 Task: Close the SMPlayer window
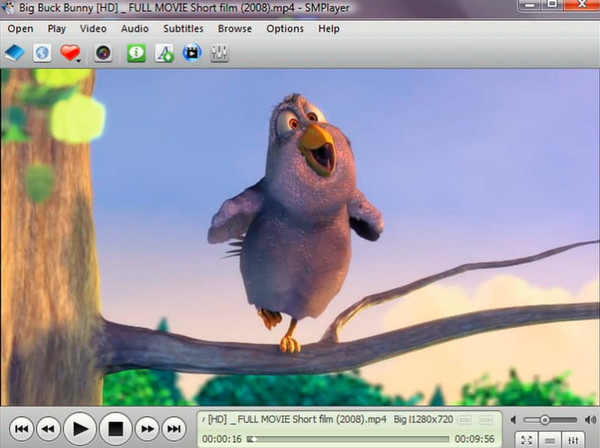tap(582, 5)
